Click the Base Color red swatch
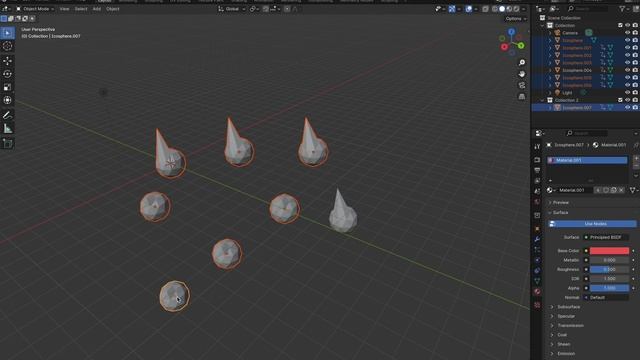The image size is (640, 360). point(609,251)
